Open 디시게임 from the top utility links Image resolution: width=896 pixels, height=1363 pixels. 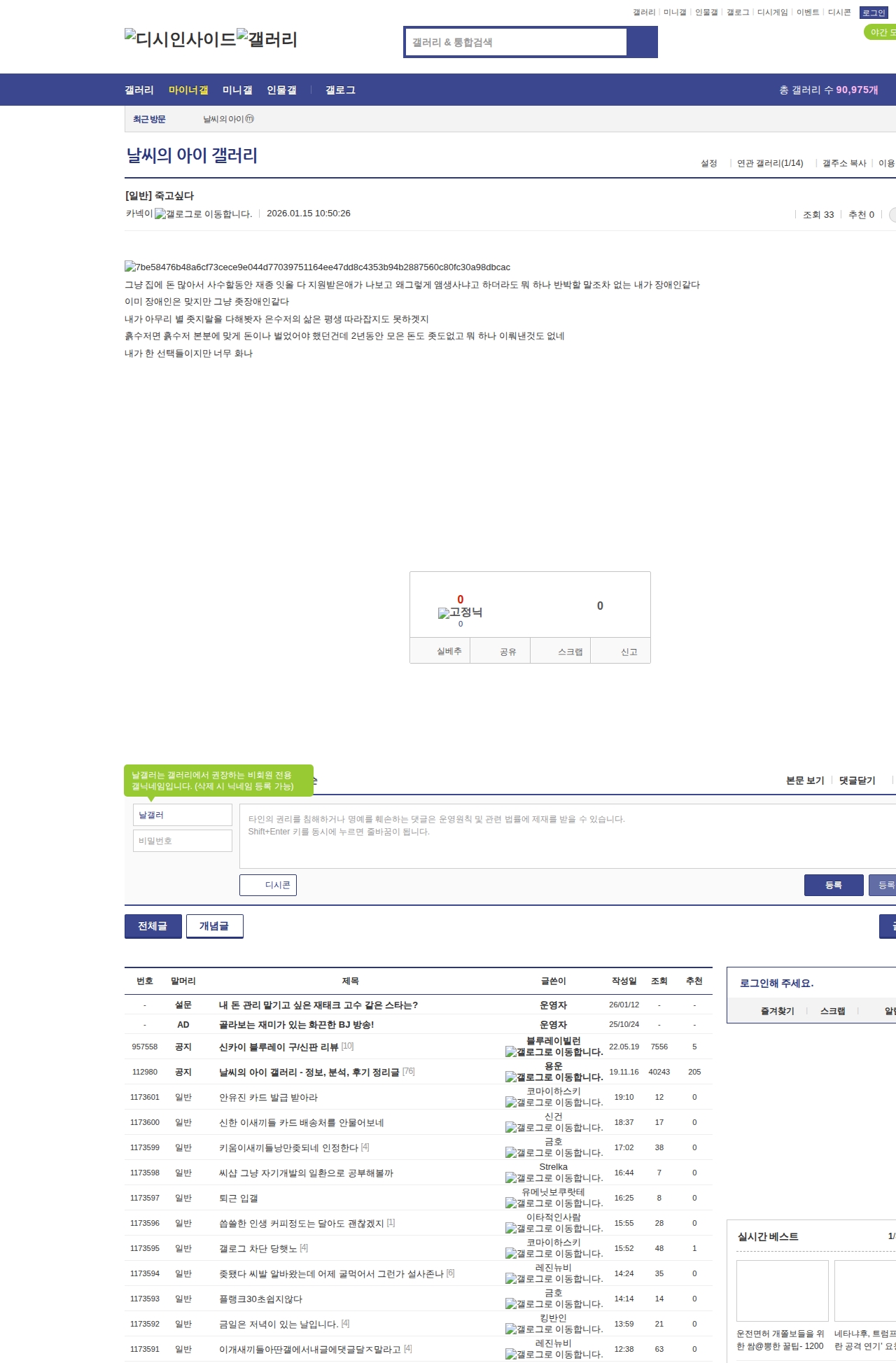772,13
